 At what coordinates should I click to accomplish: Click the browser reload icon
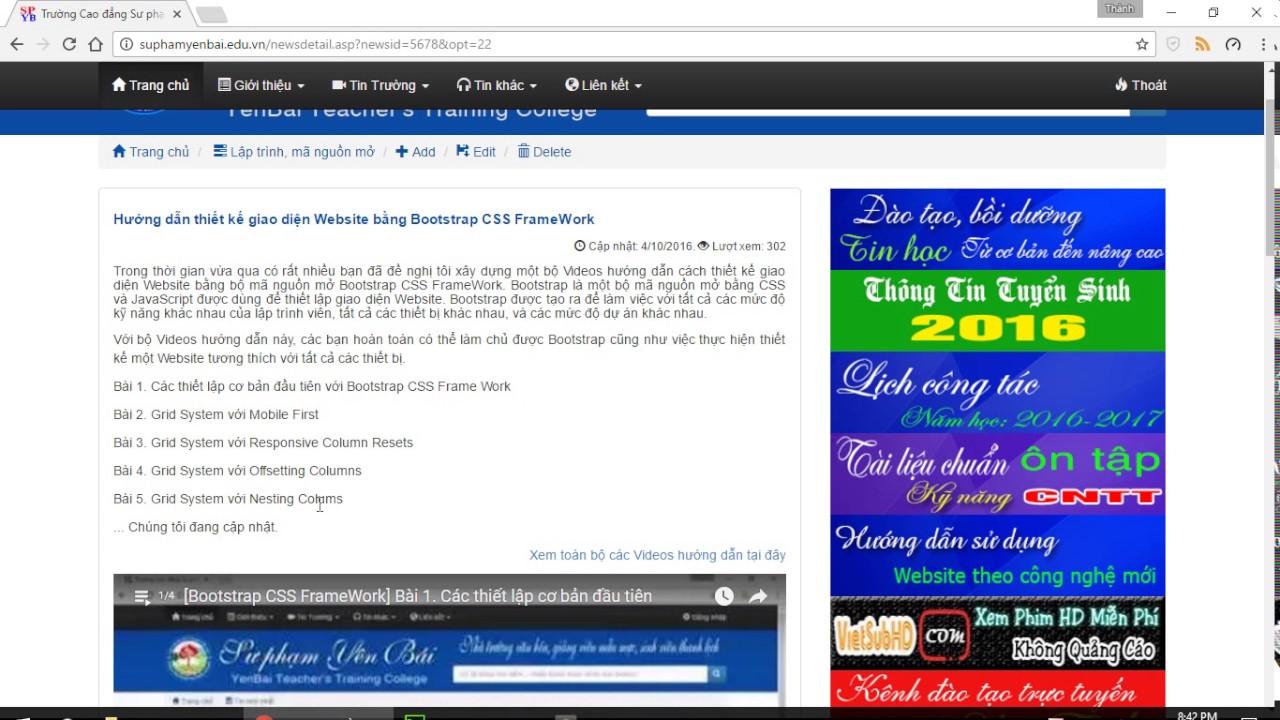[x=69, y=44]
